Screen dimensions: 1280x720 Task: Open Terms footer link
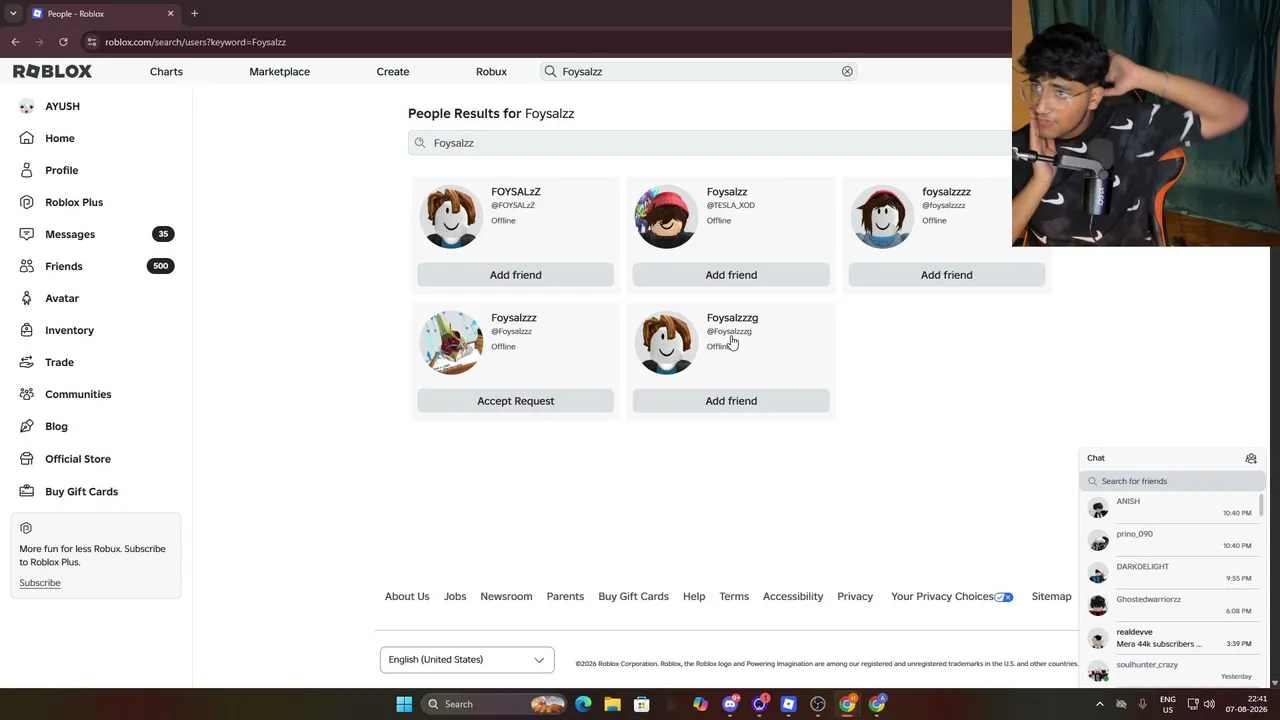pyautogui.click(x=734, y=596)
